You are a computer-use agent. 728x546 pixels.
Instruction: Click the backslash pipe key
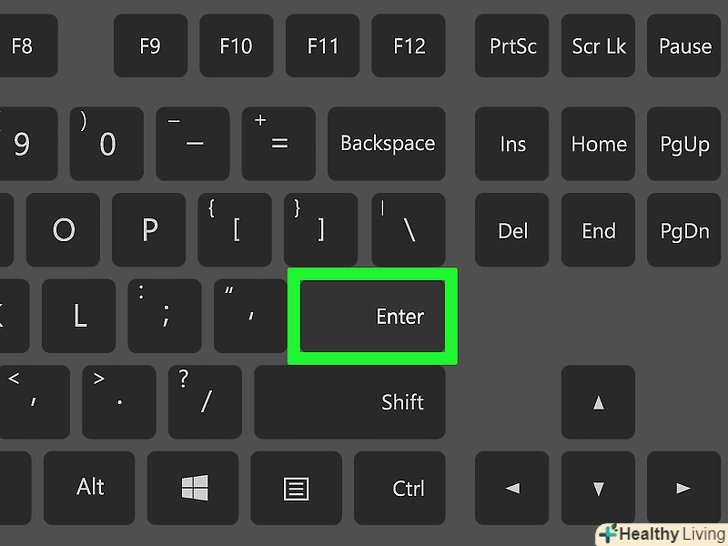[x=409, y=230]
